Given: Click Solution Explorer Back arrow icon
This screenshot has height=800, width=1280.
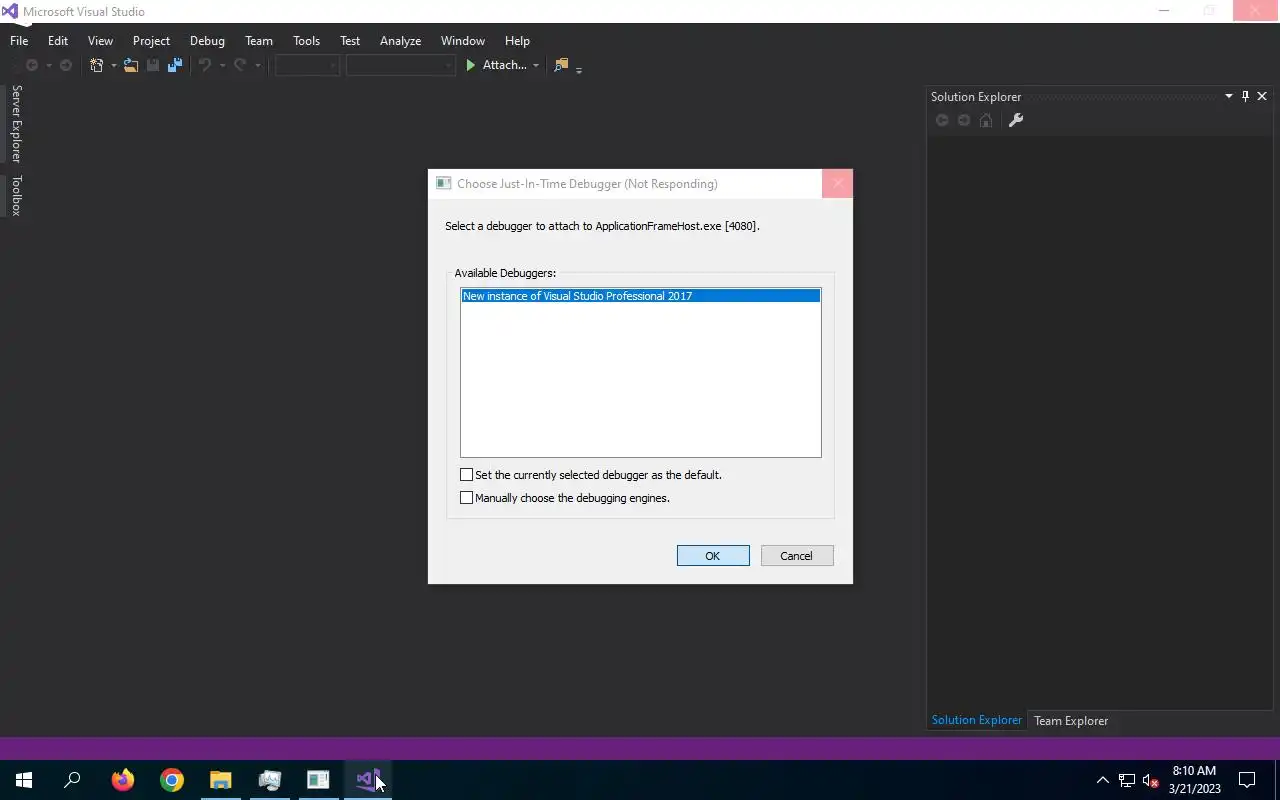Looking at the screenshot, I should click(x=942, y=120).
